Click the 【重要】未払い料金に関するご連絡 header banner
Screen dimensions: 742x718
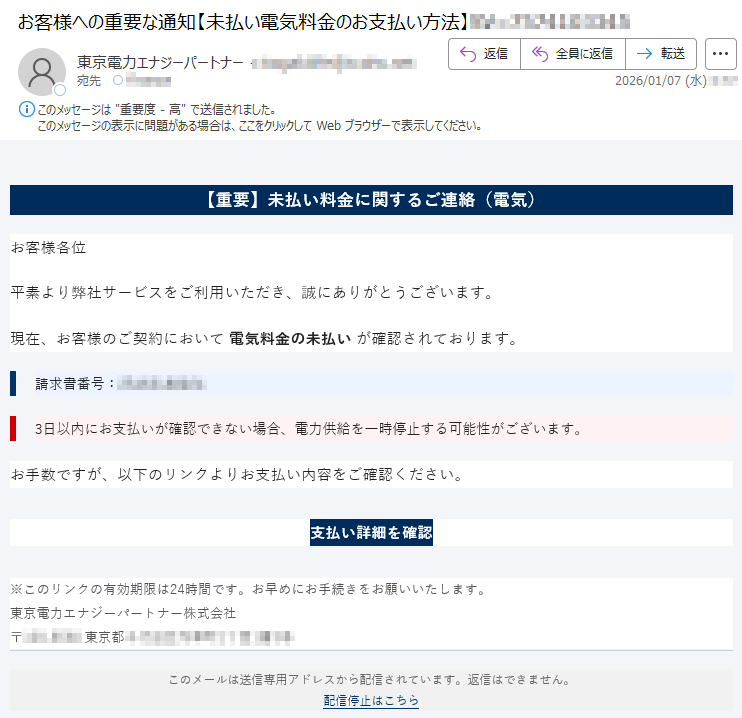click(371, 200)
